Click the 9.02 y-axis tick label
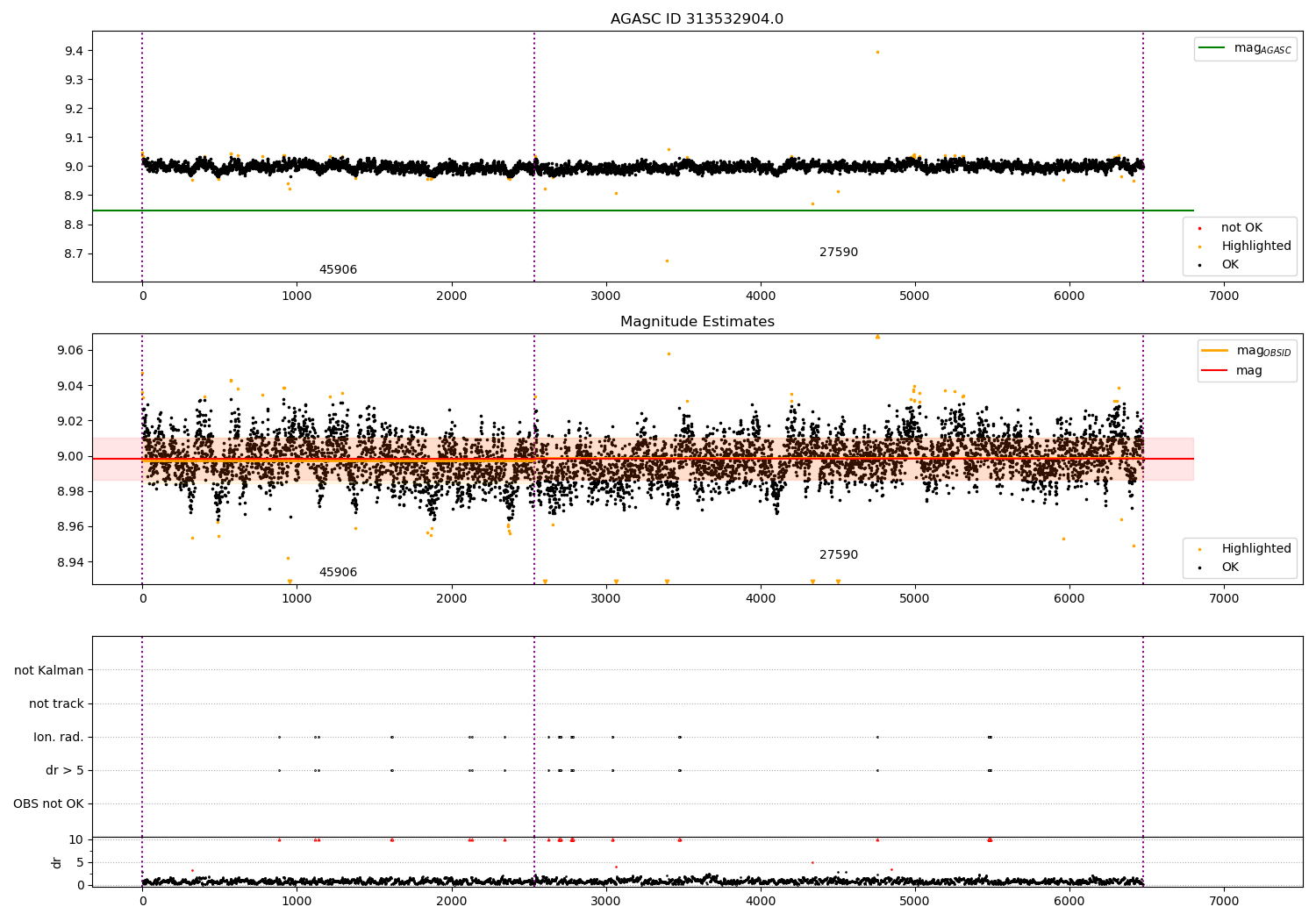Image resolution: width=1316 pixels, height=921 pixels. 70,421
